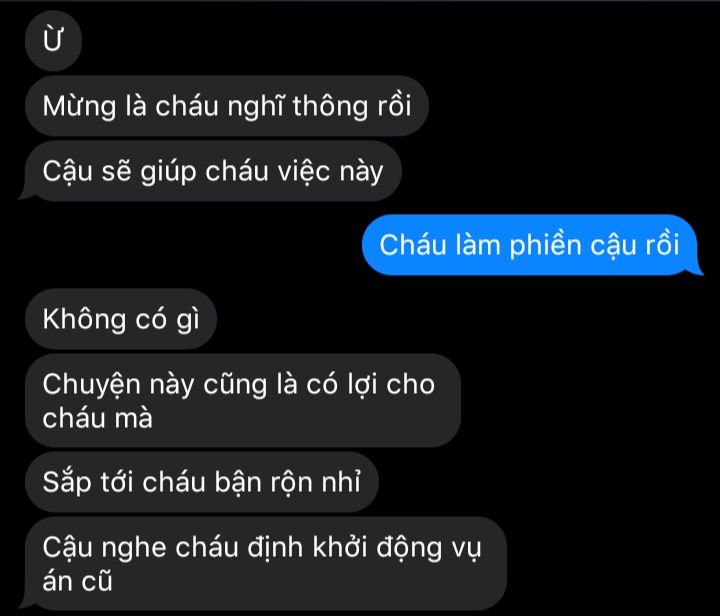720x616 pixels.
Task: Click 'án cũ' text in the last bubble
Action: [77, 581]
